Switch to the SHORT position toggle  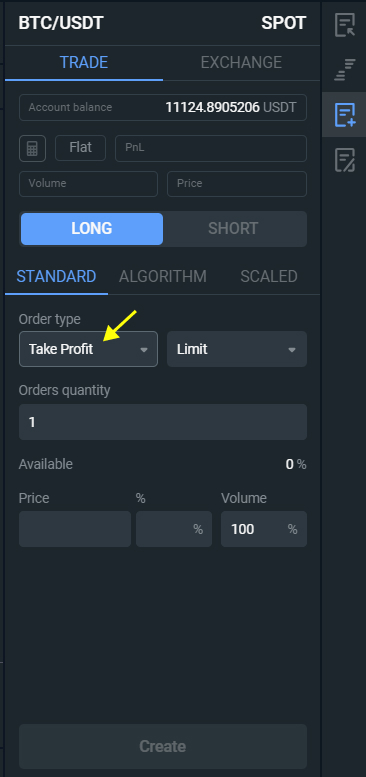pos(233,228)
